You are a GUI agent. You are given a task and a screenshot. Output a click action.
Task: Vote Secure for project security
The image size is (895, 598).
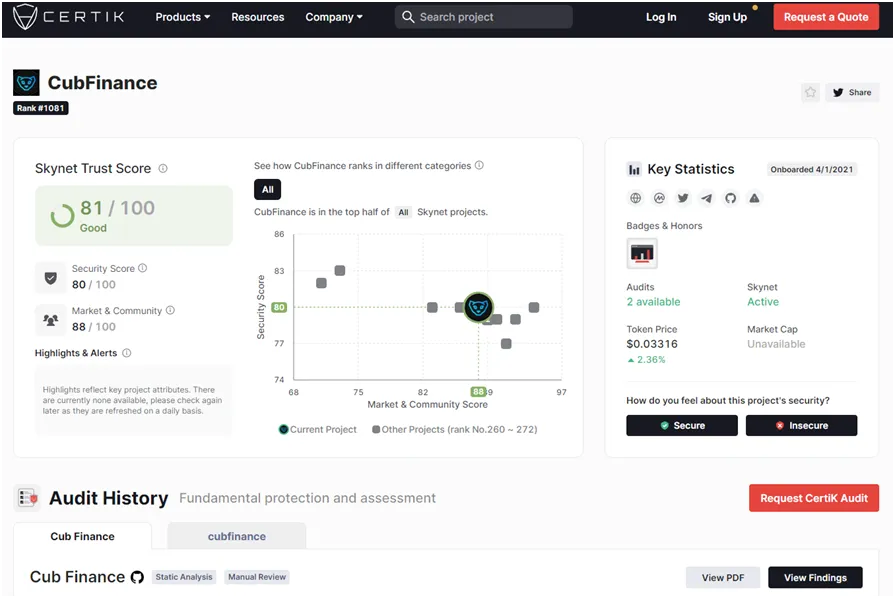coord(682,426)
